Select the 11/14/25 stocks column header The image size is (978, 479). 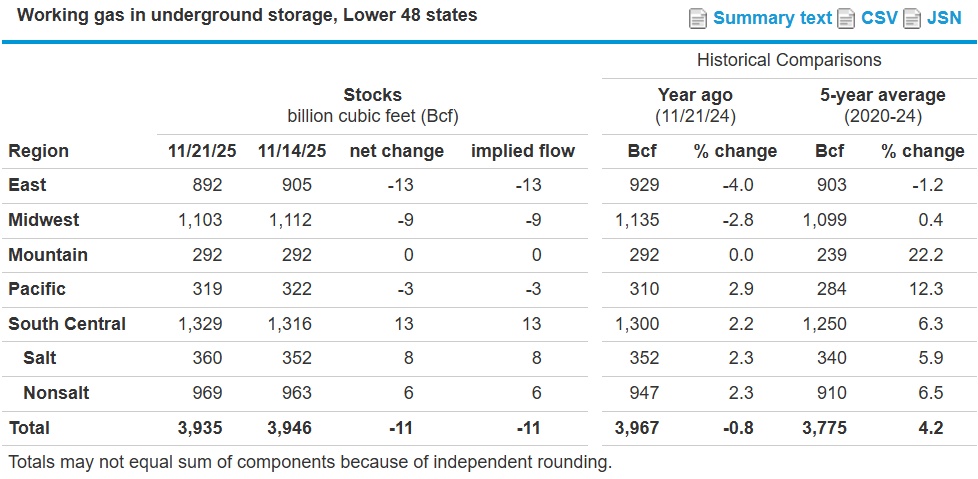(x=292, y=151)
